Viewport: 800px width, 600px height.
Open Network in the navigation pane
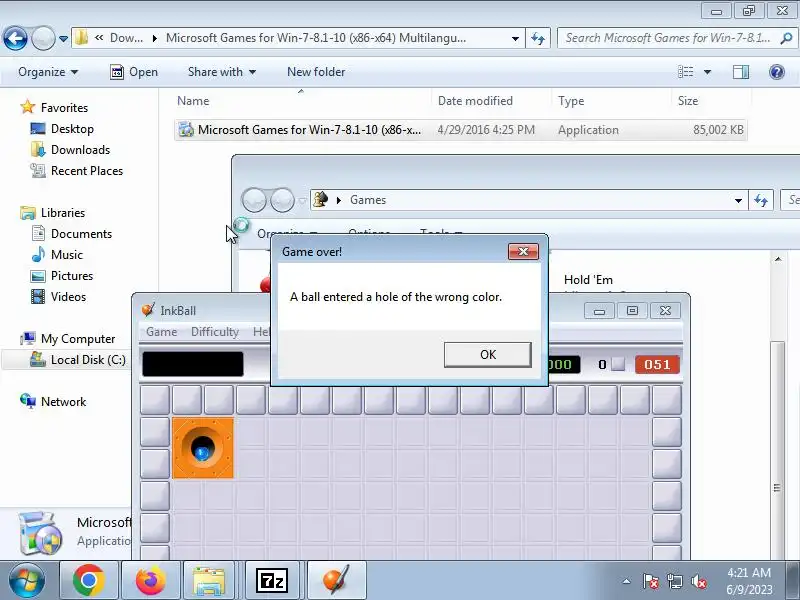(x=63, y=402)
